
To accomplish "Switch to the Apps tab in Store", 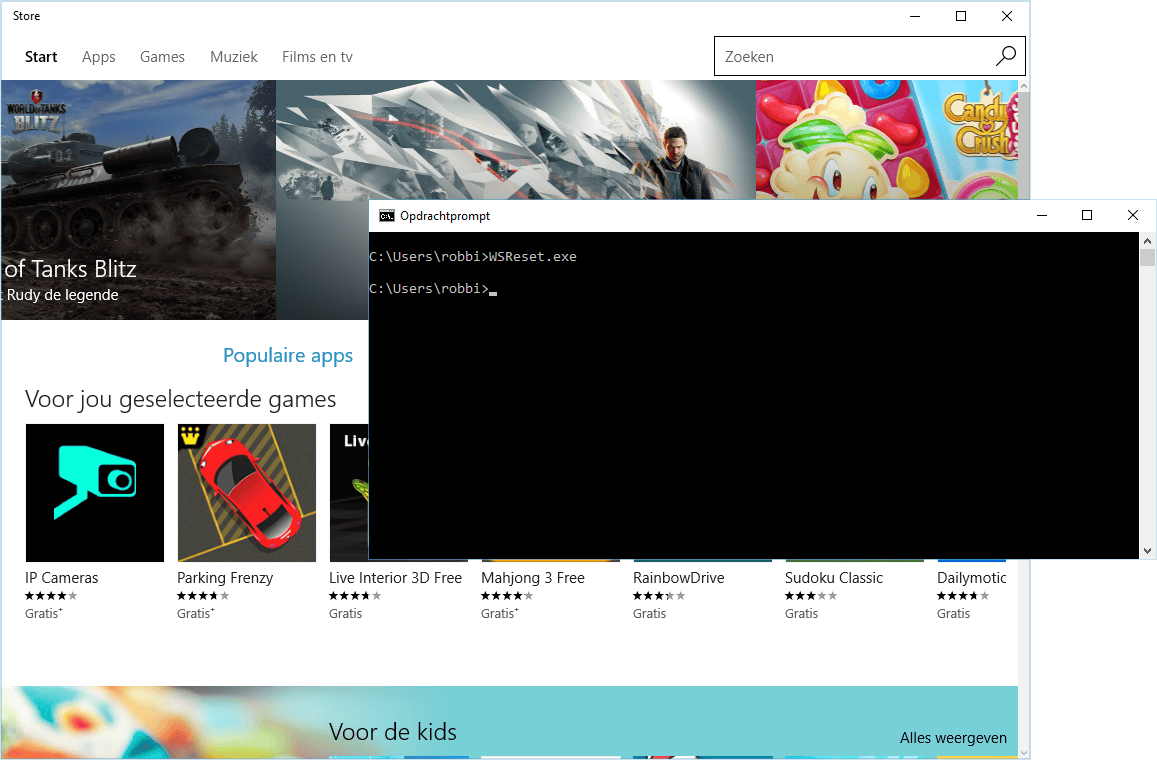I will [x=98, y=57].
